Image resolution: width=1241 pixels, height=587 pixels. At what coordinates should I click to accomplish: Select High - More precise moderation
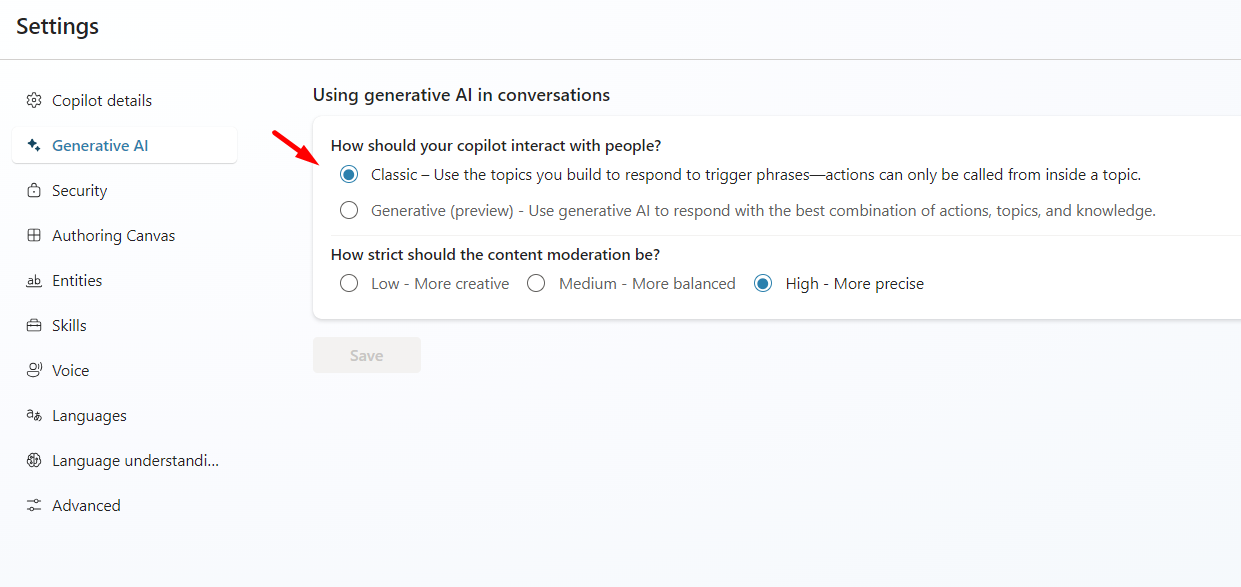[763, 284]
